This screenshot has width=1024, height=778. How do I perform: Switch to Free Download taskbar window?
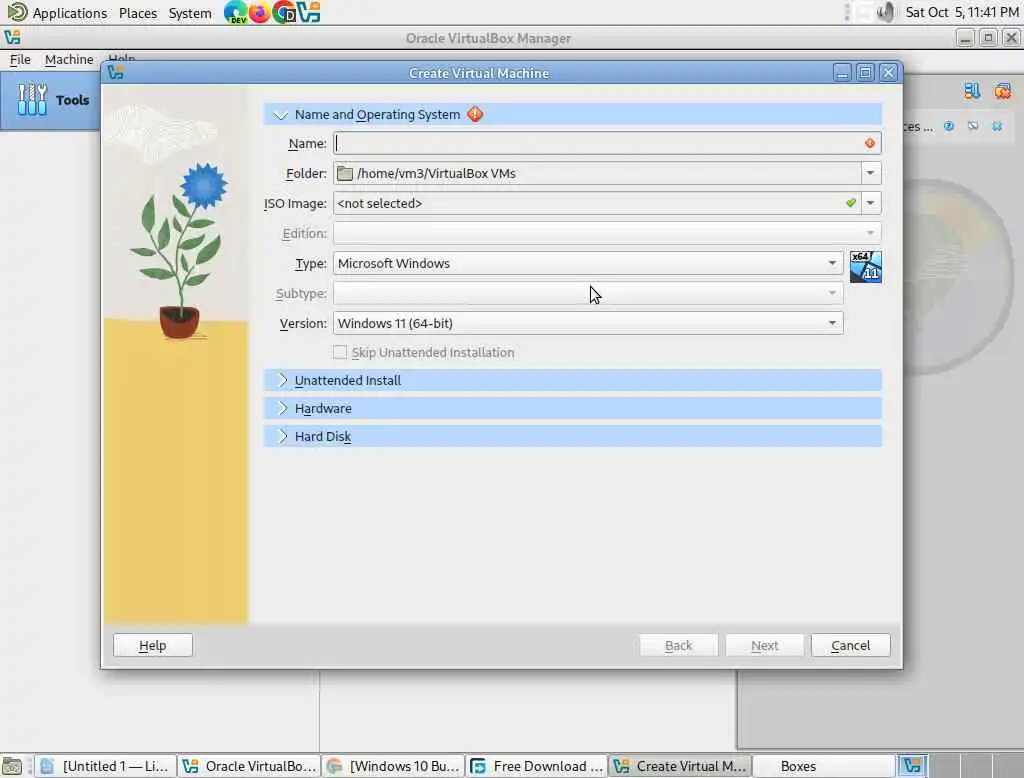(x=537, y=766)
